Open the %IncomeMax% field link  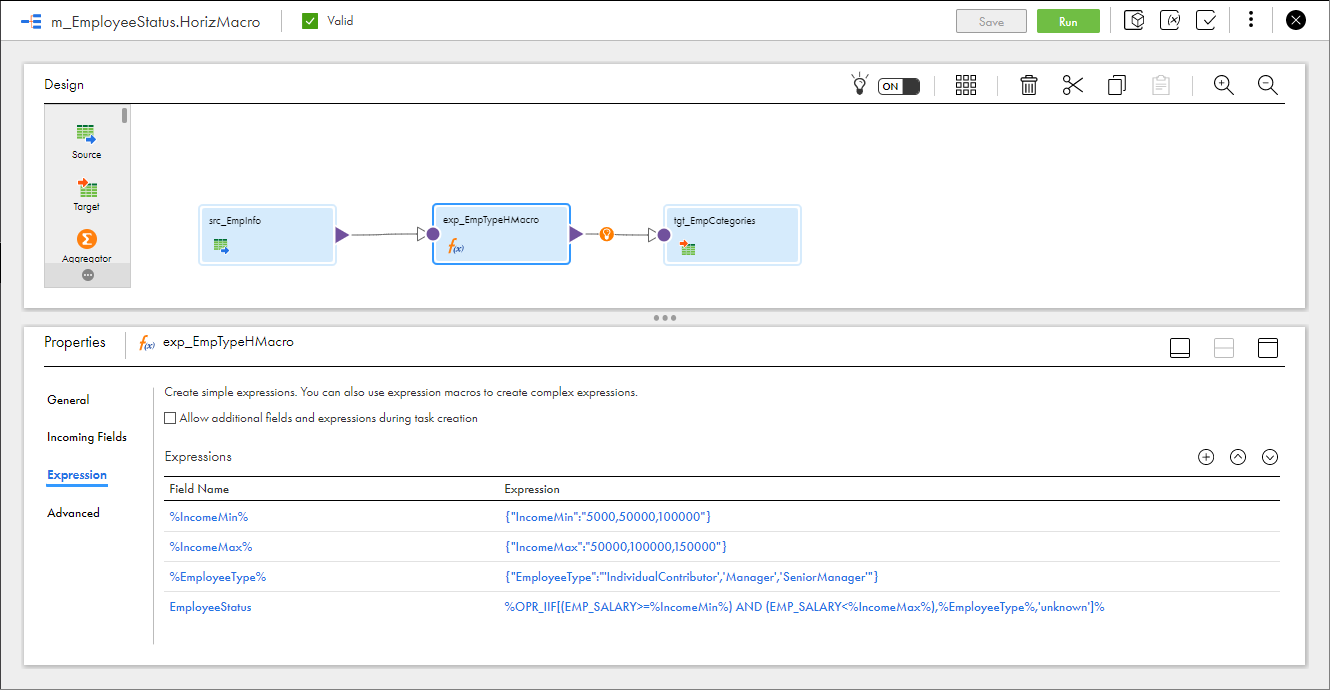pos(211,547)
